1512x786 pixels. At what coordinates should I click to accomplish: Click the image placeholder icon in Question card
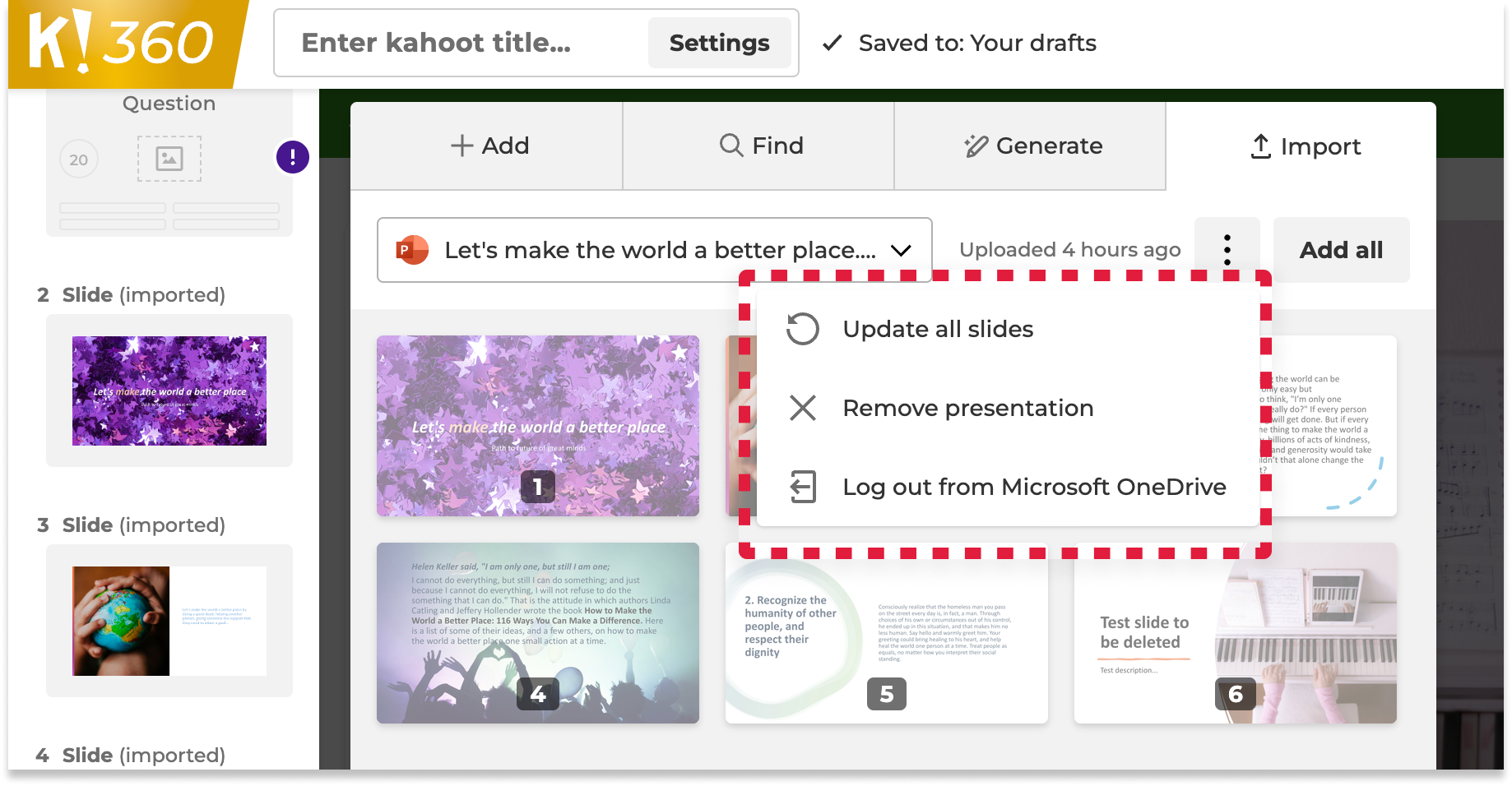tap(169, 159)
